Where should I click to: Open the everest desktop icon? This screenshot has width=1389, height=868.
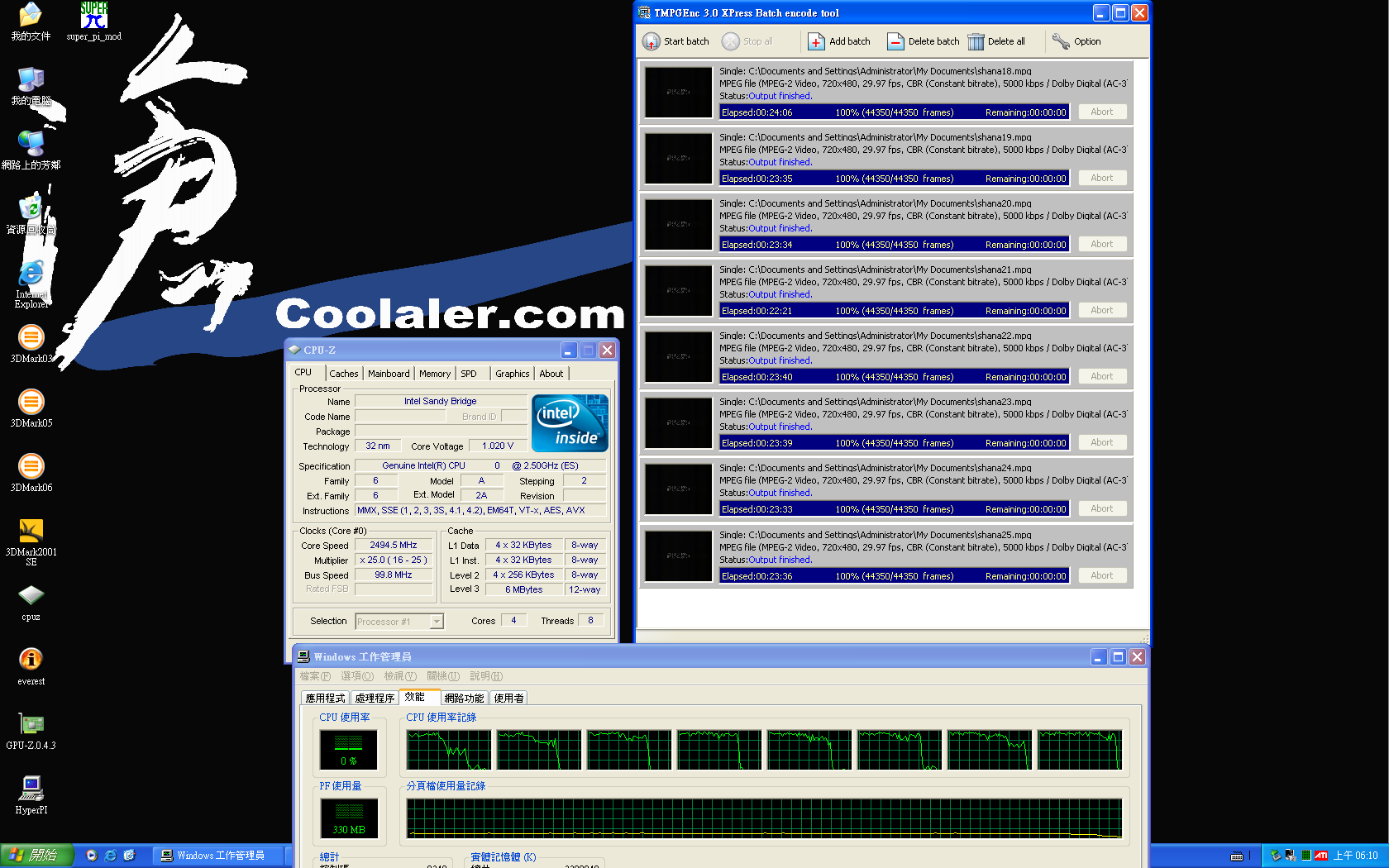pyautogui.click(x=31, y=660)
